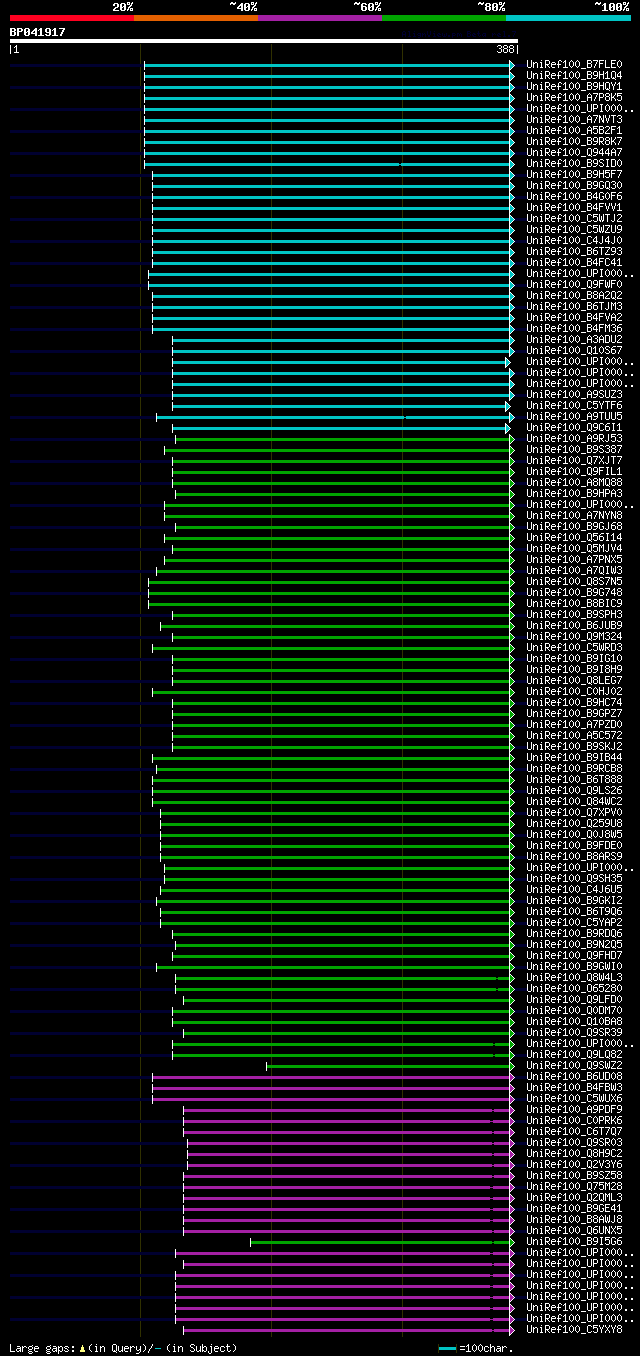Click hit UniRef100_A9PDF9

(574, 1110)
